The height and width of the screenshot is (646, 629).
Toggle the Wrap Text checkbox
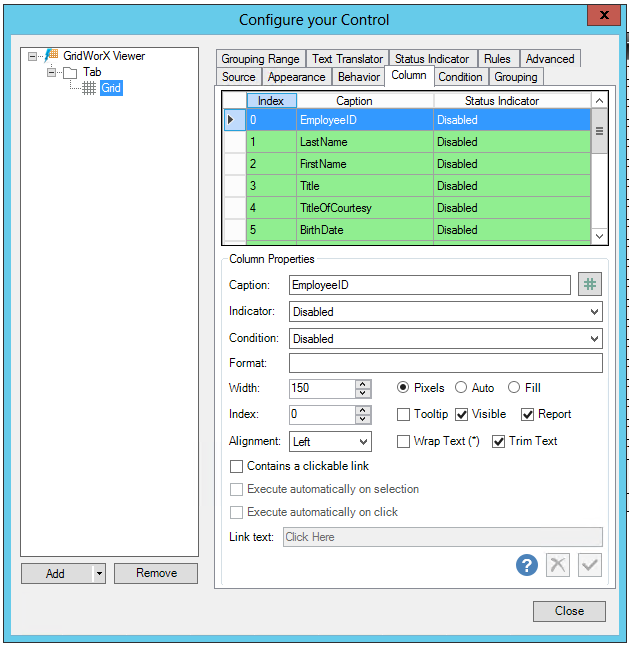click(404, 441)
